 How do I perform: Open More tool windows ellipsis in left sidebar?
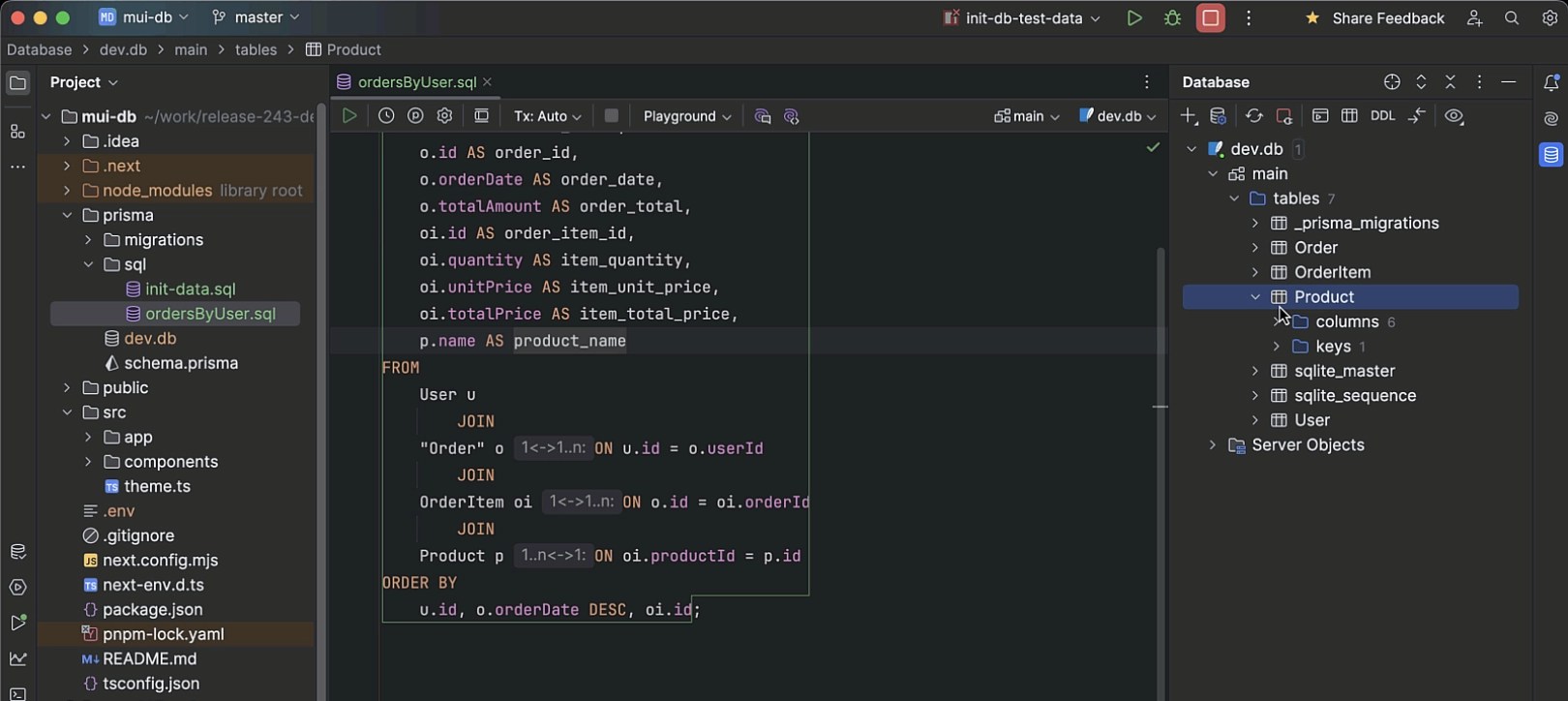click(17, 167)
